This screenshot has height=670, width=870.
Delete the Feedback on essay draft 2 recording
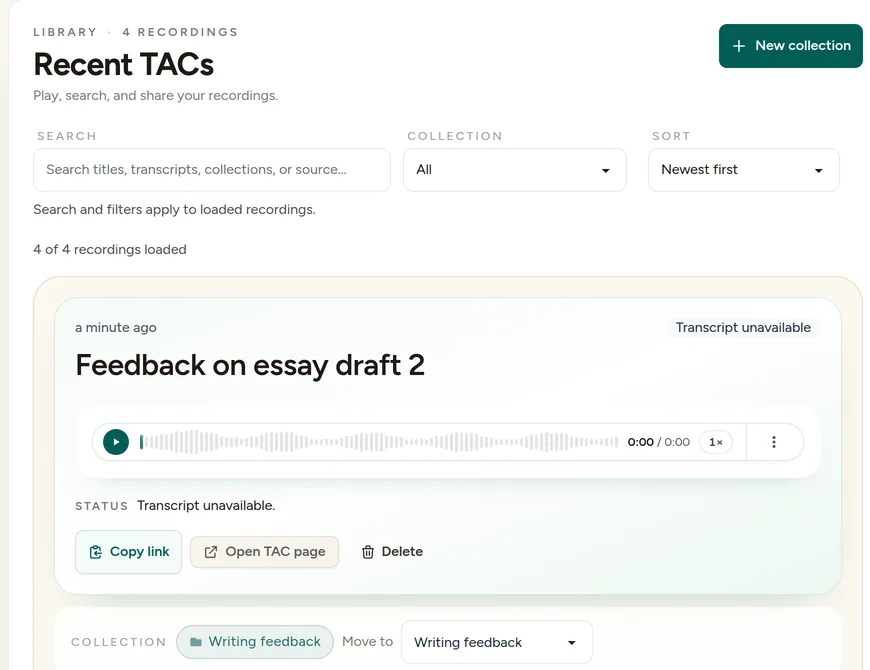(x=392, y=552)
